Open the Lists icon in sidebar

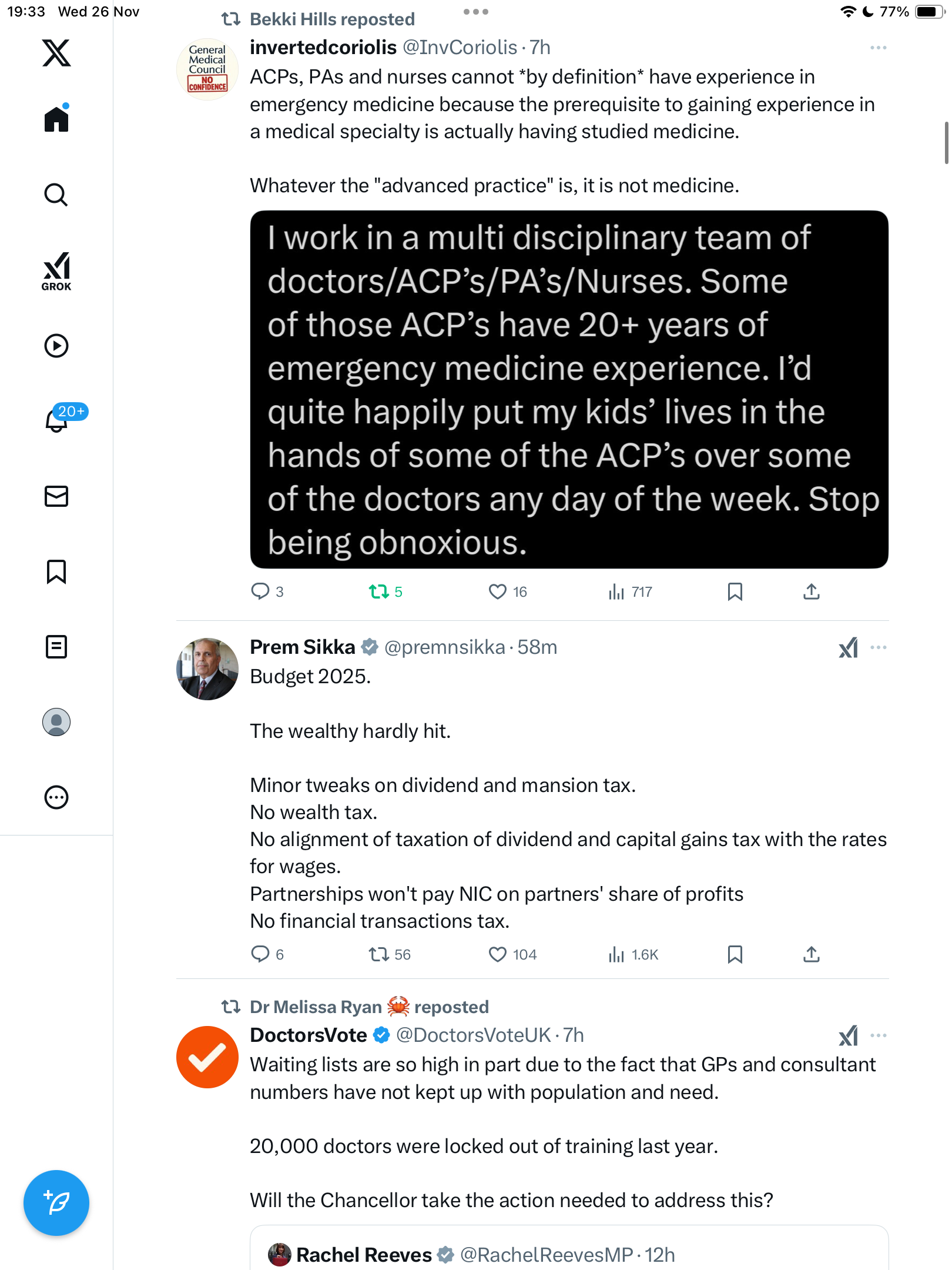pos(56,647)
